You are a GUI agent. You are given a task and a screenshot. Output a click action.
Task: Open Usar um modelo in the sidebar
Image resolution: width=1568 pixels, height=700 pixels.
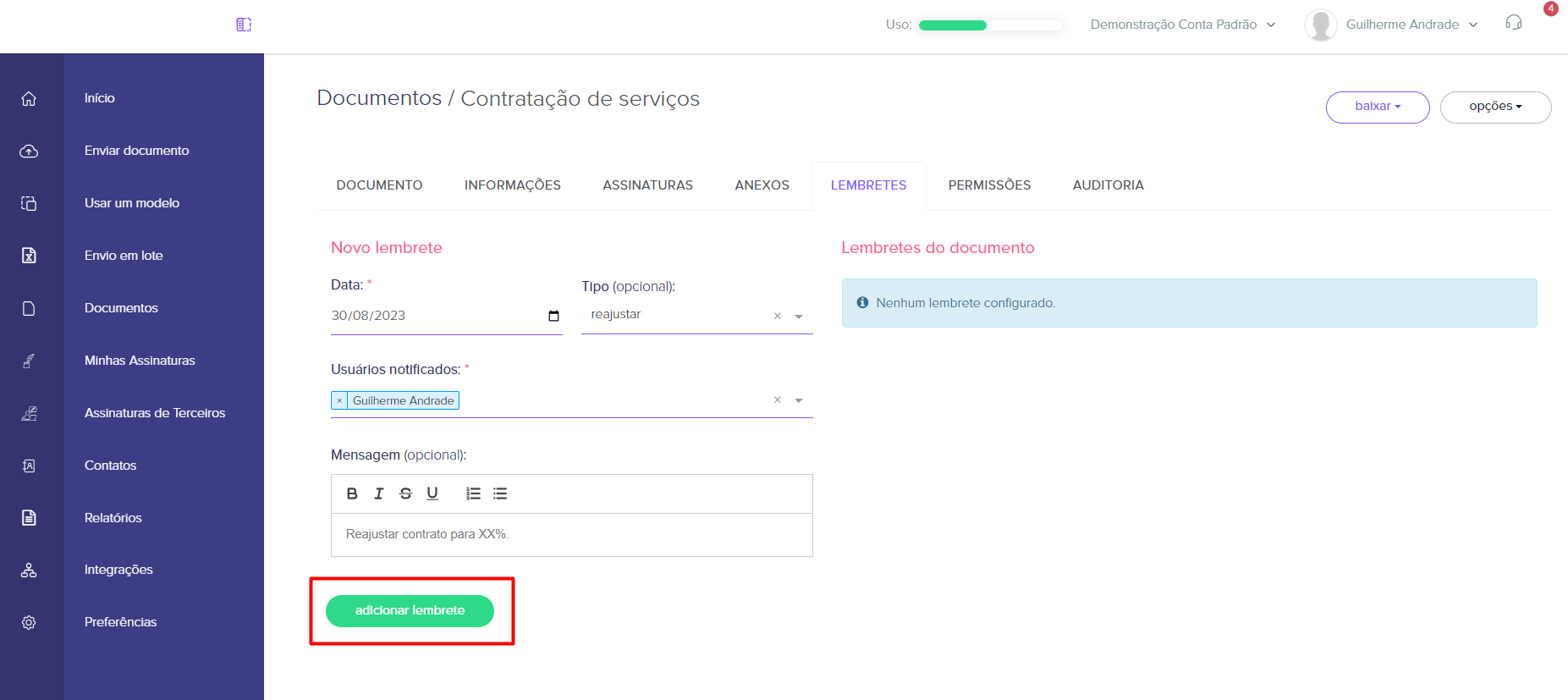click(x=131, y=203)
